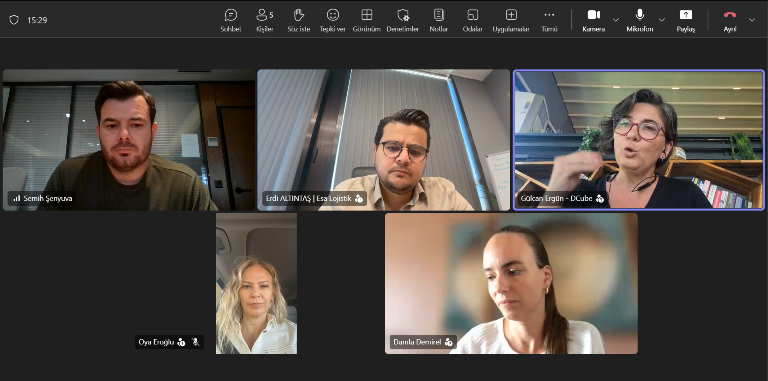
Task: Open the Notlar meeting notes
Action: pyautogui.click(x=439, y=20)
